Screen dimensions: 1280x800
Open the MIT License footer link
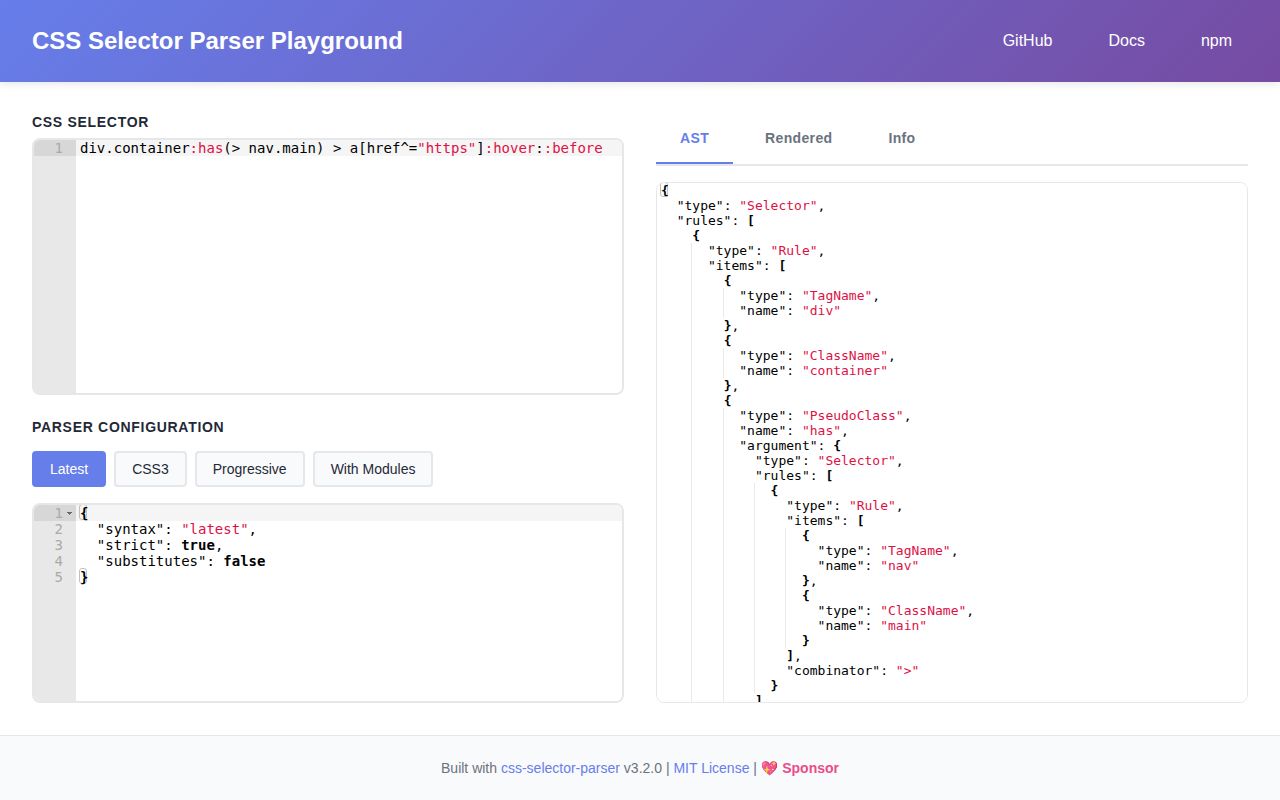click(x=711, y=768)
